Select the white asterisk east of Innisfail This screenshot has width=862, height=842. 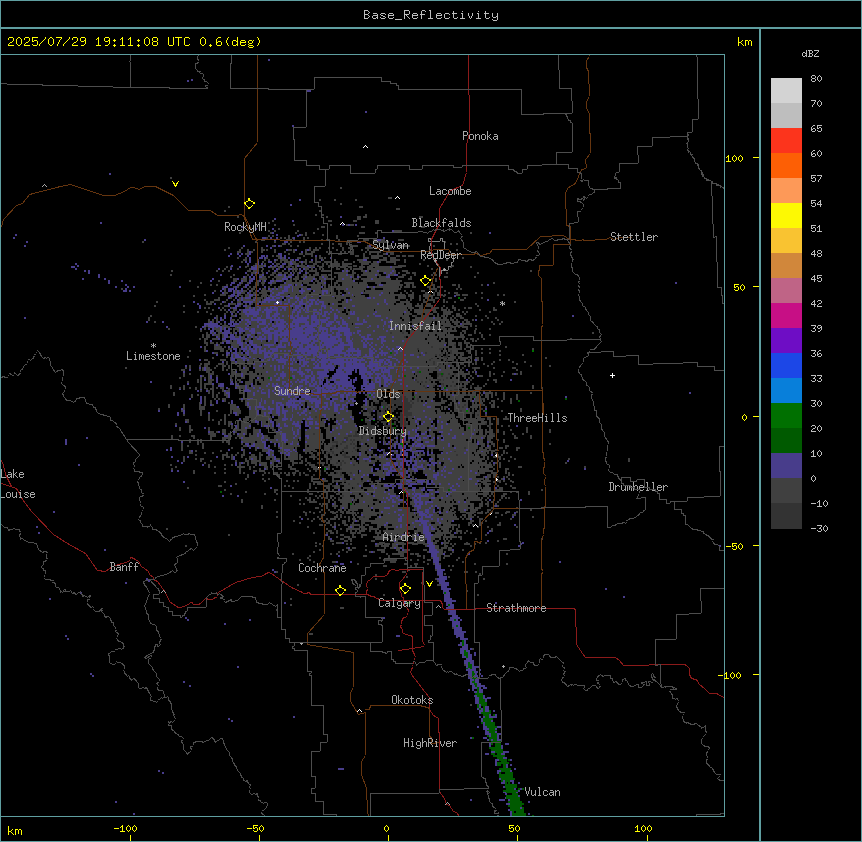[502, 304]
